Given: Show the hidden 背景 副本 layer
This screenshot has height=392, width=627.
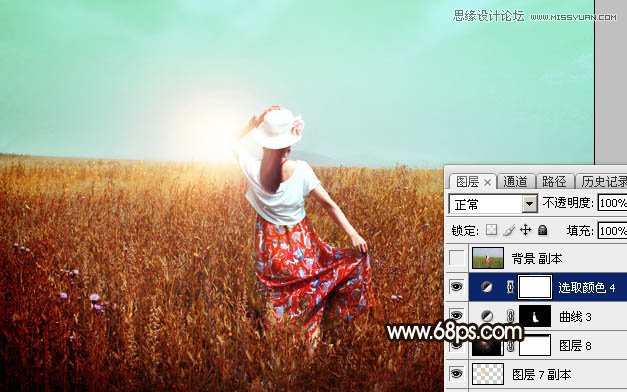Looking at the screenshot, I should pos(456,258).
